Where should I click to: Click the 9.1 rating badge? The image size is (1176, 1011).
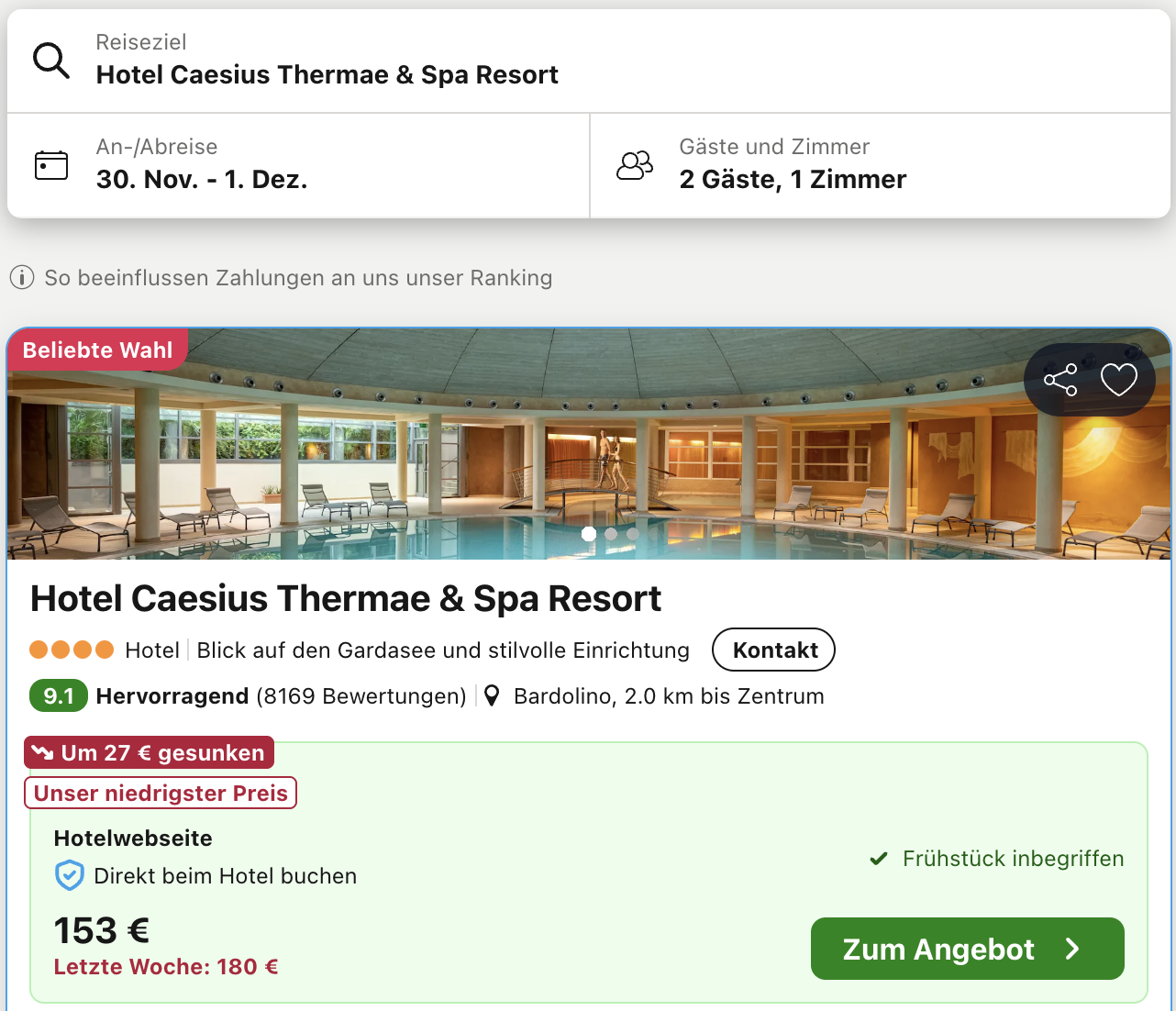point(59,696)
